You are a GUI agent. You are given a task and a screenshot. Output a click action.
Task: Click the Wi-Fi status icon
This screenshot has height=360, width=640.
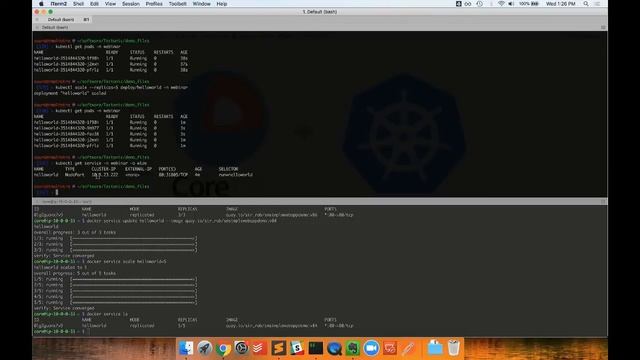pyautogui.click(x=501, y=4)
